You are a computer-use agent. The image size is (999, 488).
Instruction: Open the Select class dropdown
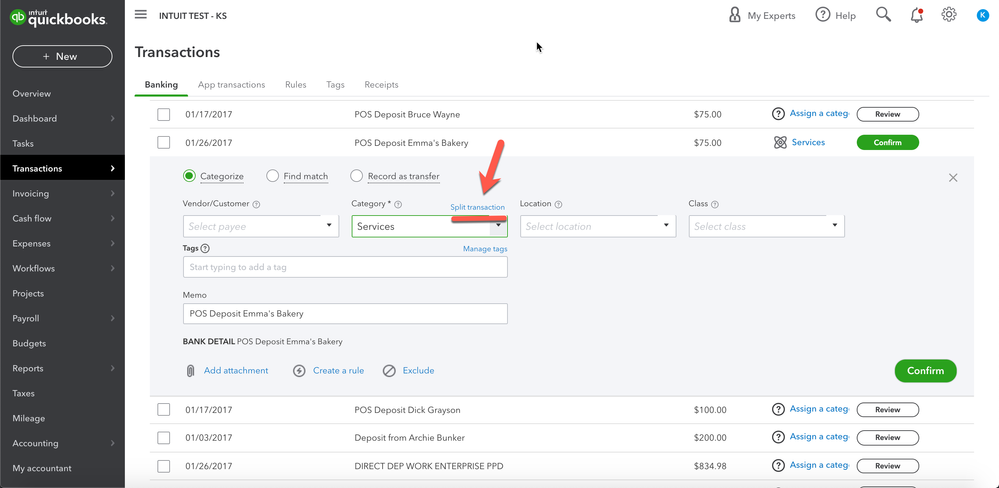pos(766,226)
